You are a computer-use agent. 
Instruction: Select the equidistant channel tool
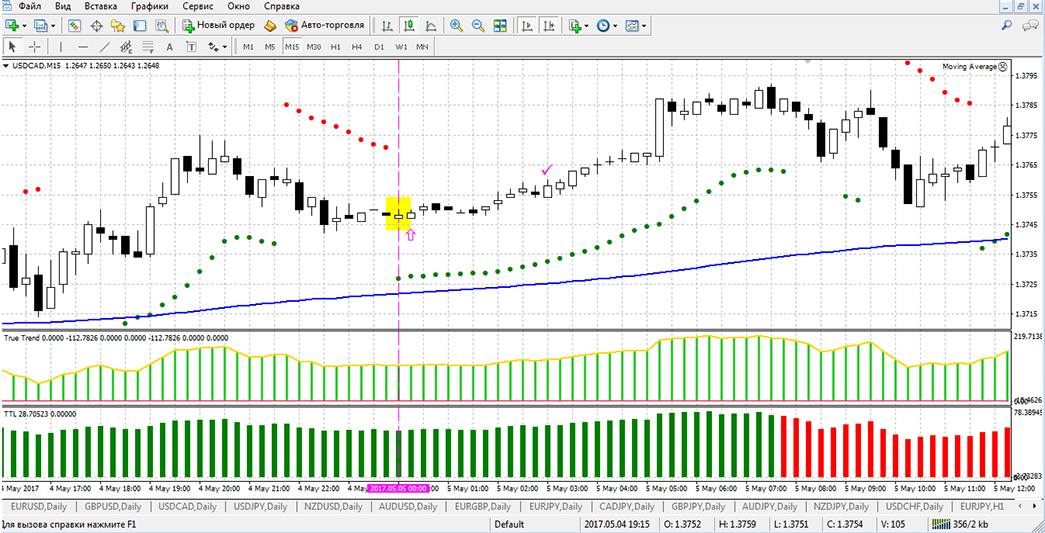click(x=126, y=47)
